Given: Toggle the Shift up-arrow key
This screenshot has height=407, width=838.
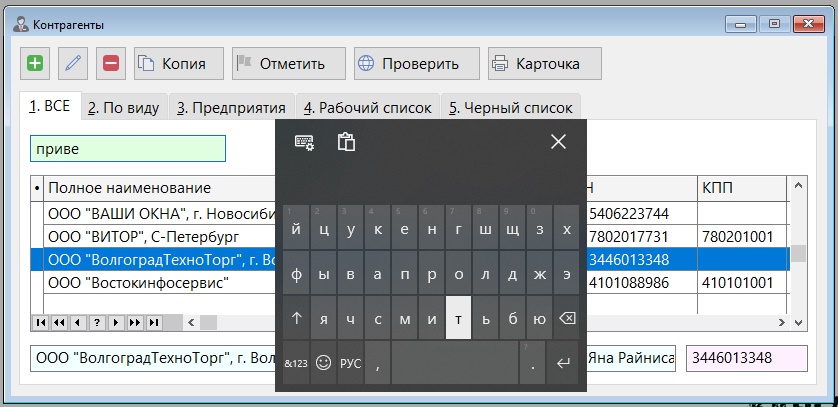Looking at the screenshot, I should [x=296, y=319].
